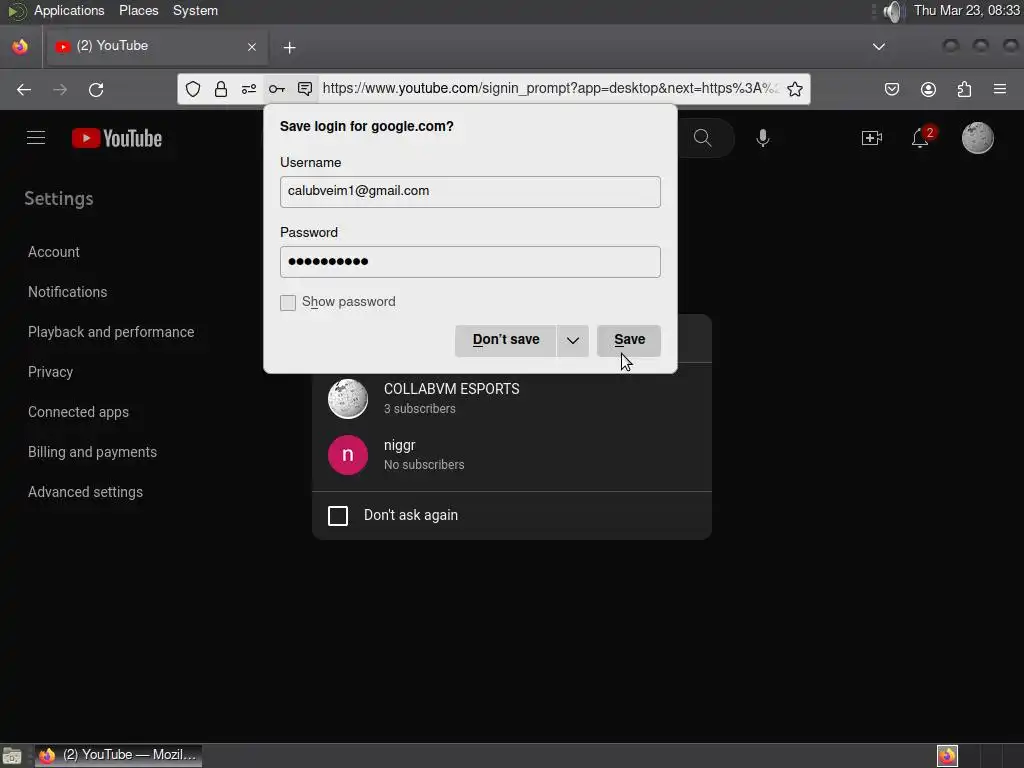The height and width of the screenshot is (768, 1024).
Task: Click the password key icon in address bar
Action: point(277,89)
